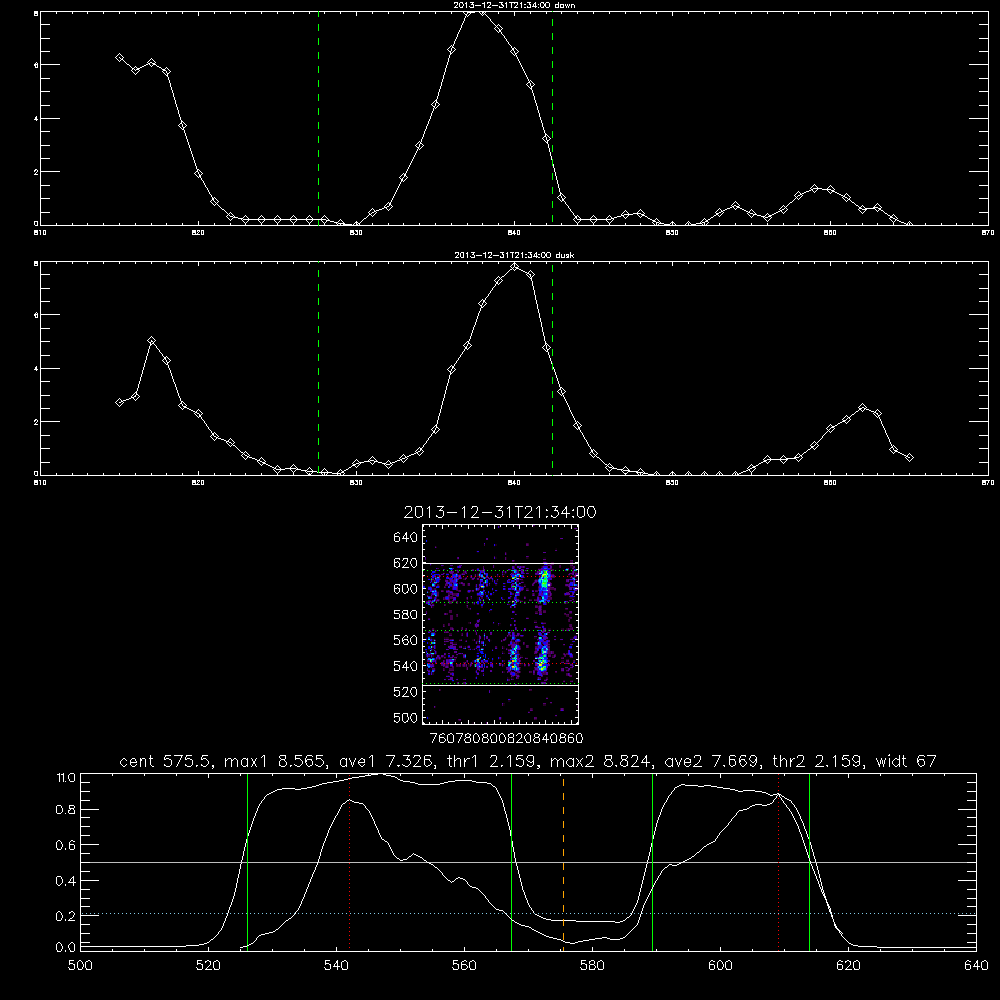Click the green vertical line near 614 in the bottom plot
Viewport: 1000px width, 1000px height.
[809, 861]
